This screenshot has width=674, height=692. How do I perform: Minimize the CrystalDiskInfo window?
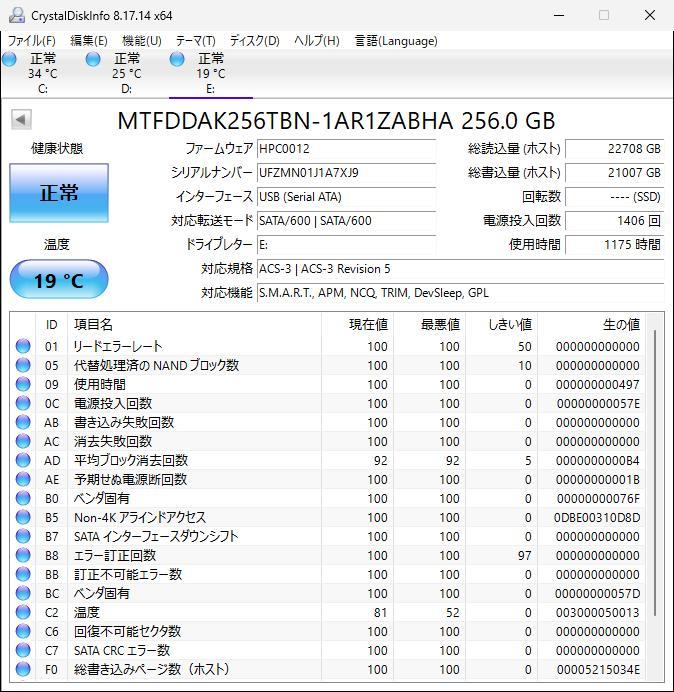click(x=559, y=15)
